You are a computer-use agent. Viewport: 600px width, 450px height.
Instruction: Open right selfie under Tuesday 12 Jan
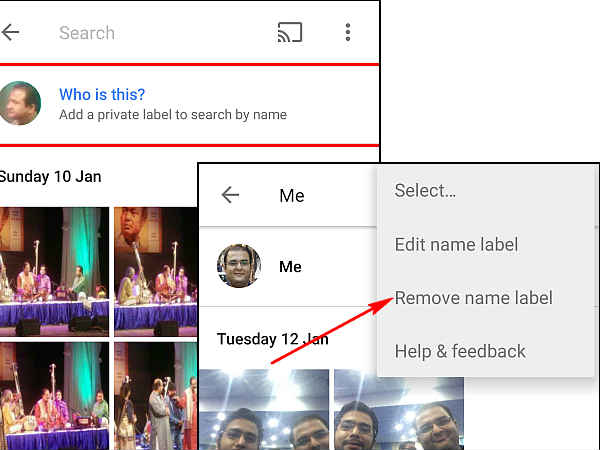398,410
